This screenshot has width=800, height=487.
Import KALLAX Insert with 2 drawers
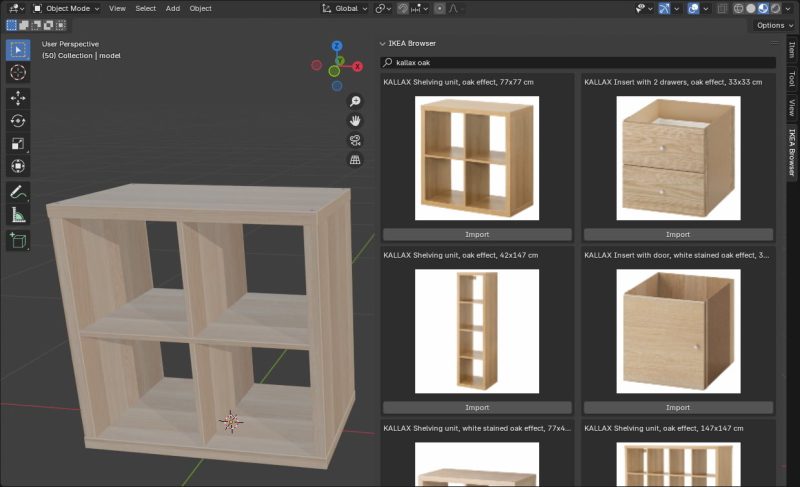coord(678,235)
